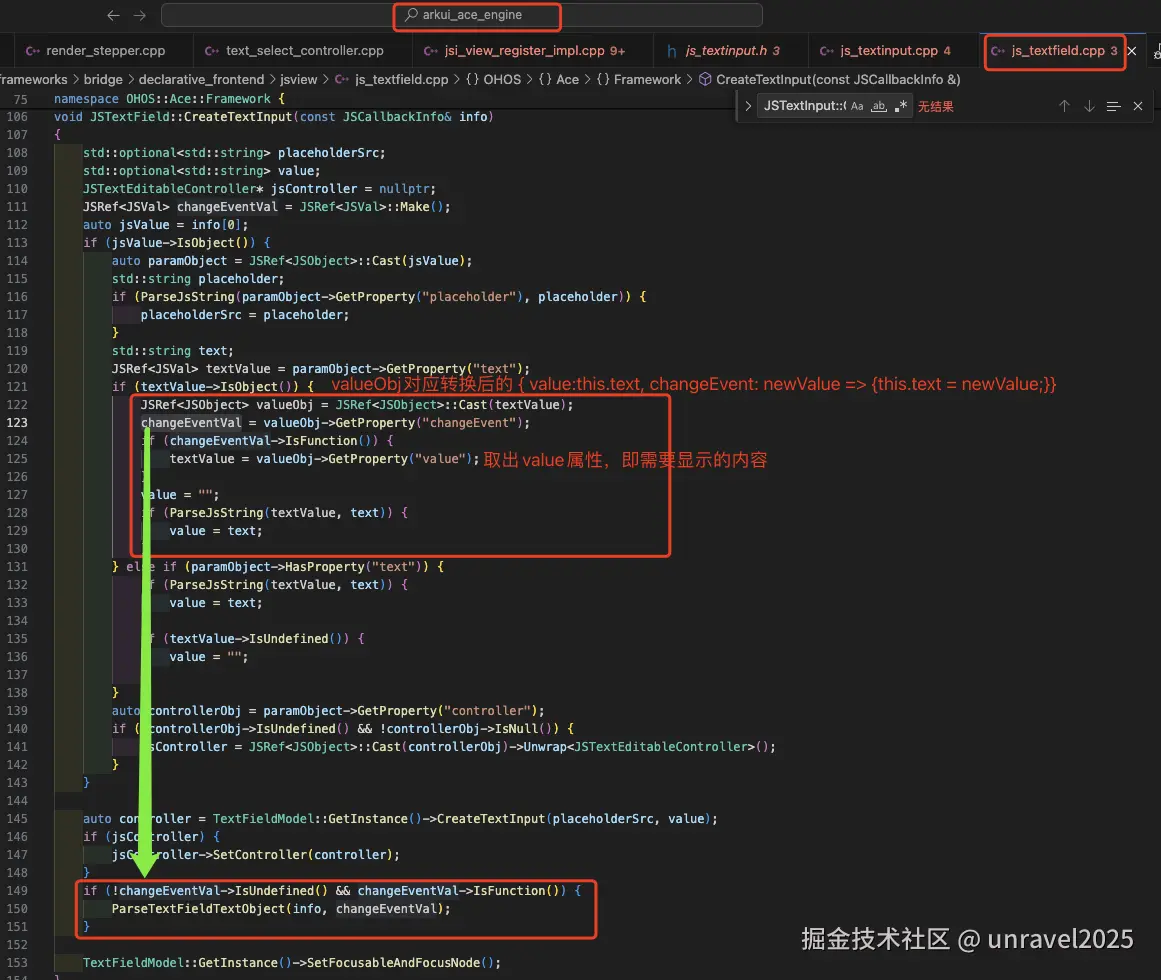
Task: Toggle Match Whole Word in find
Action: point(879,107)
